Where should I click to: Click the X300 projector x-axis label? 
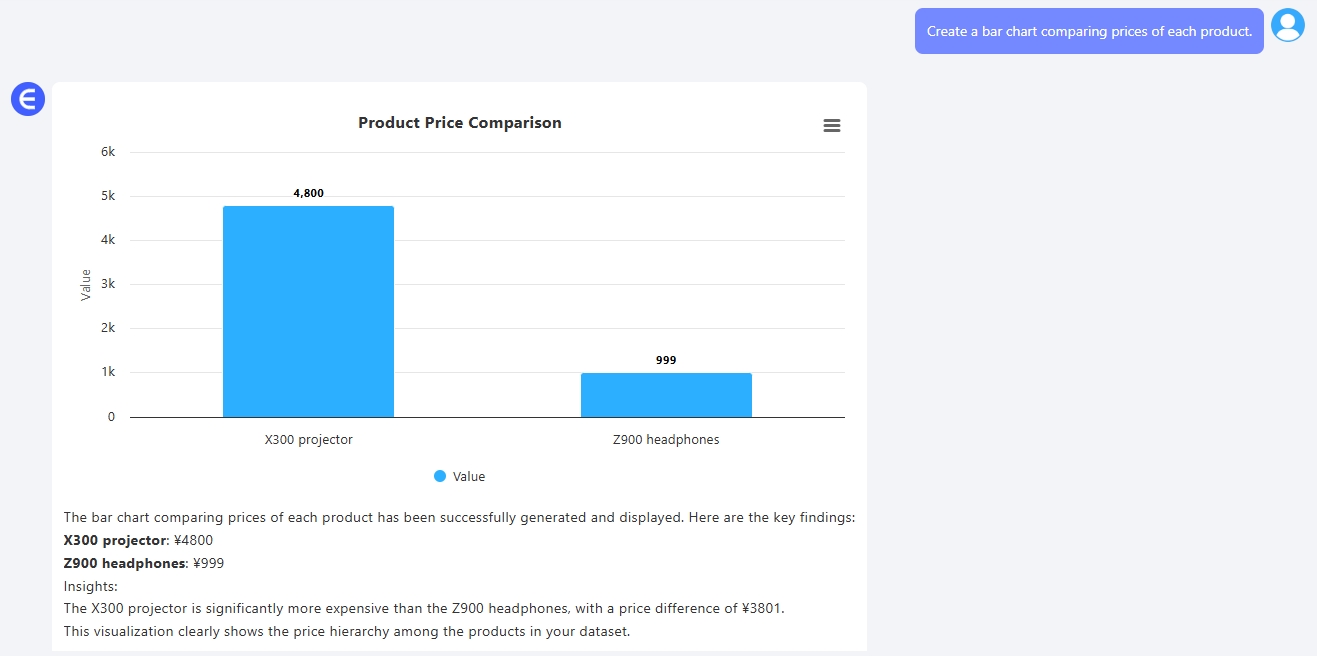point(308,440)
